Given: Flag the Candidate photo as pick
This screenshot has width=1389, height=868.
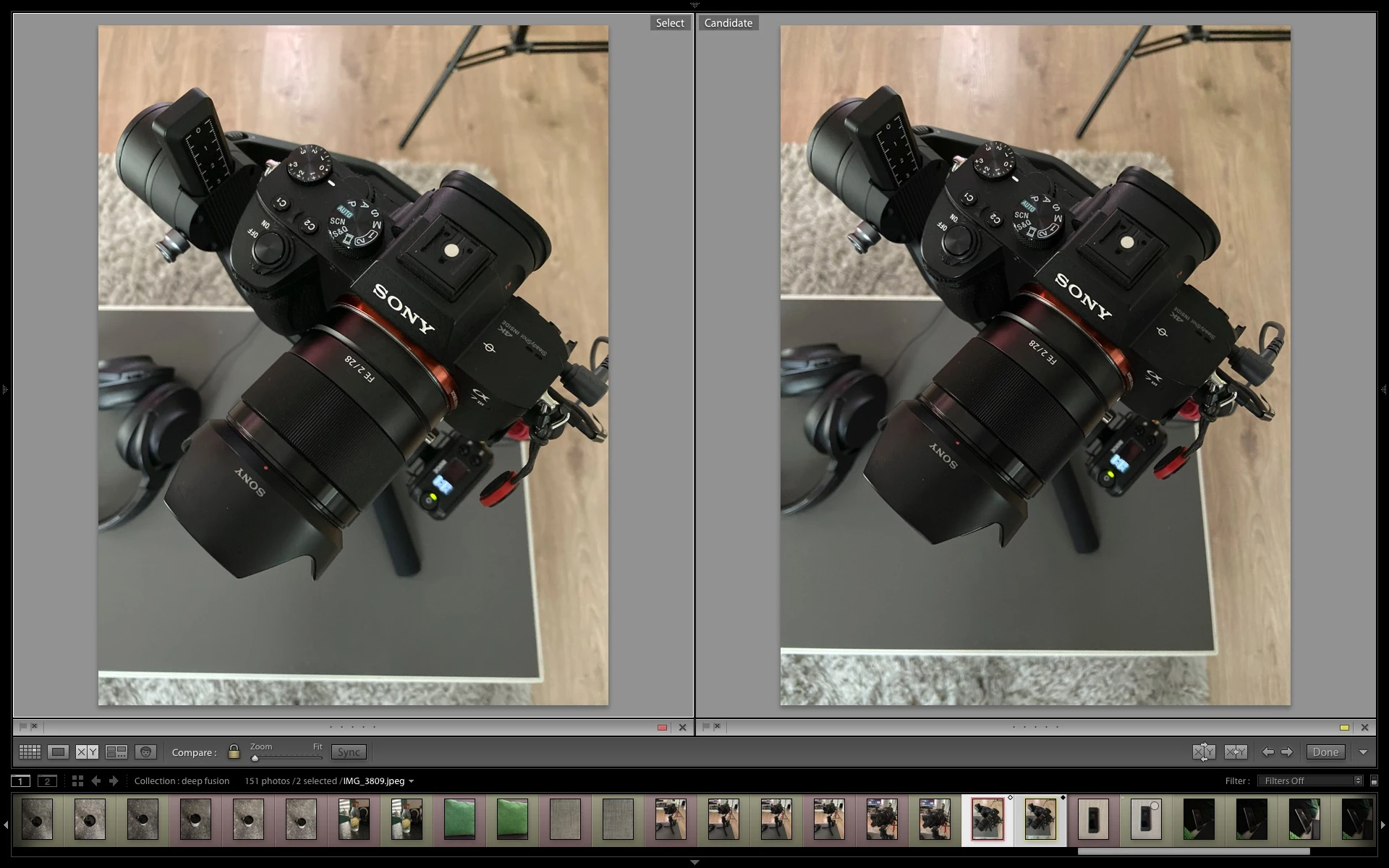Looking at the screenshot, I should (x=705, y=726).
